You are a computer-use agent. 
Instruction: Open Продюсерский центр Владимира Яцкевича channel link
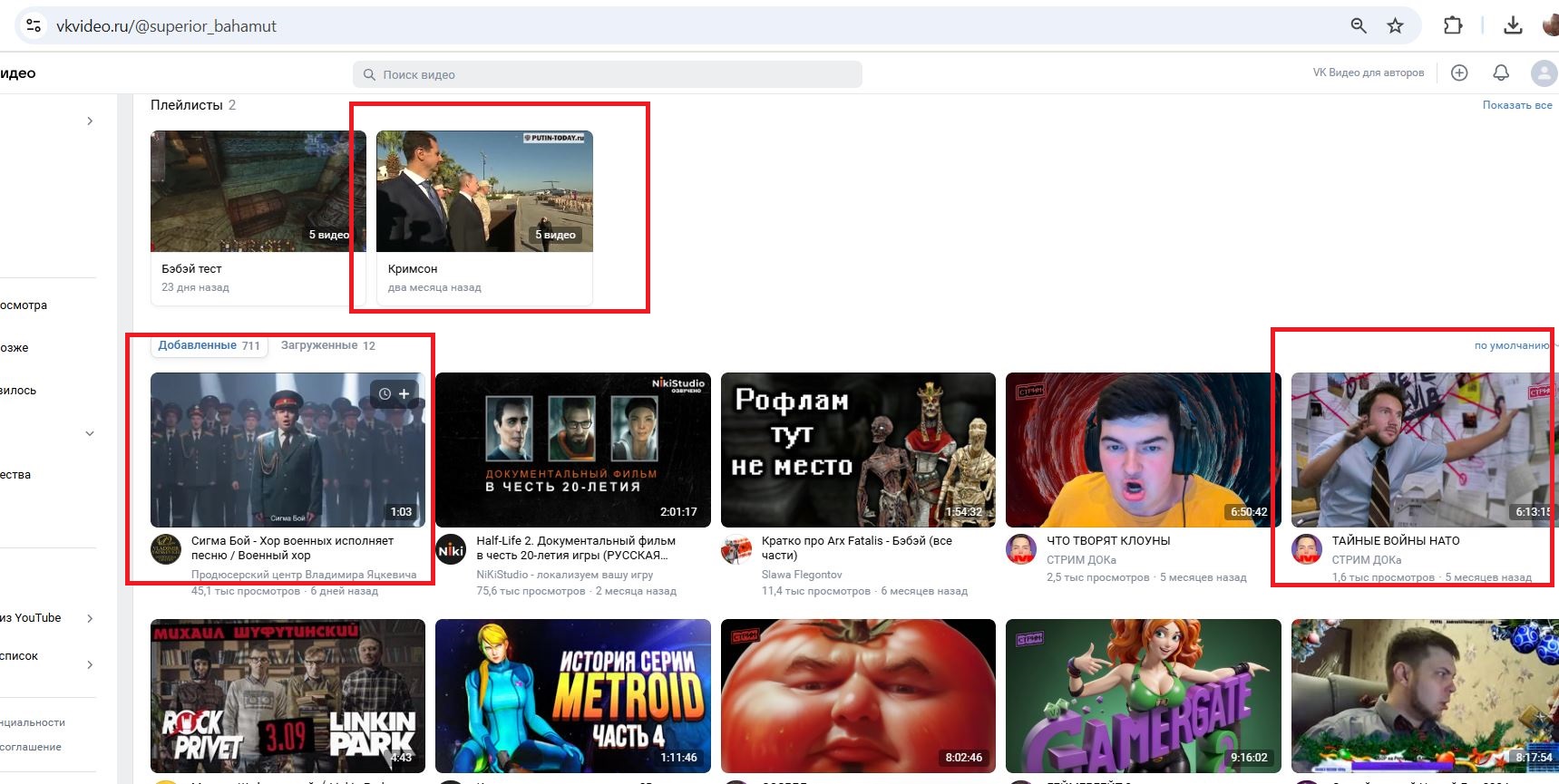304,575
